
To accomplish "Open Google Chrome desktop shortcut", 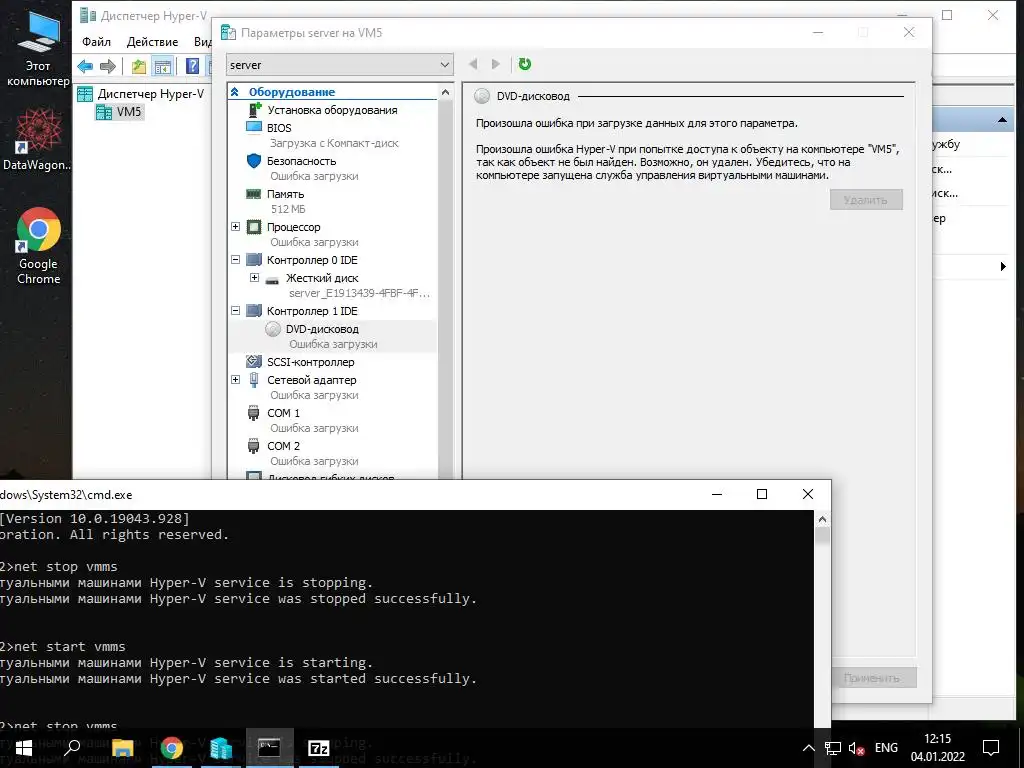I will click(x=39, y=246).
